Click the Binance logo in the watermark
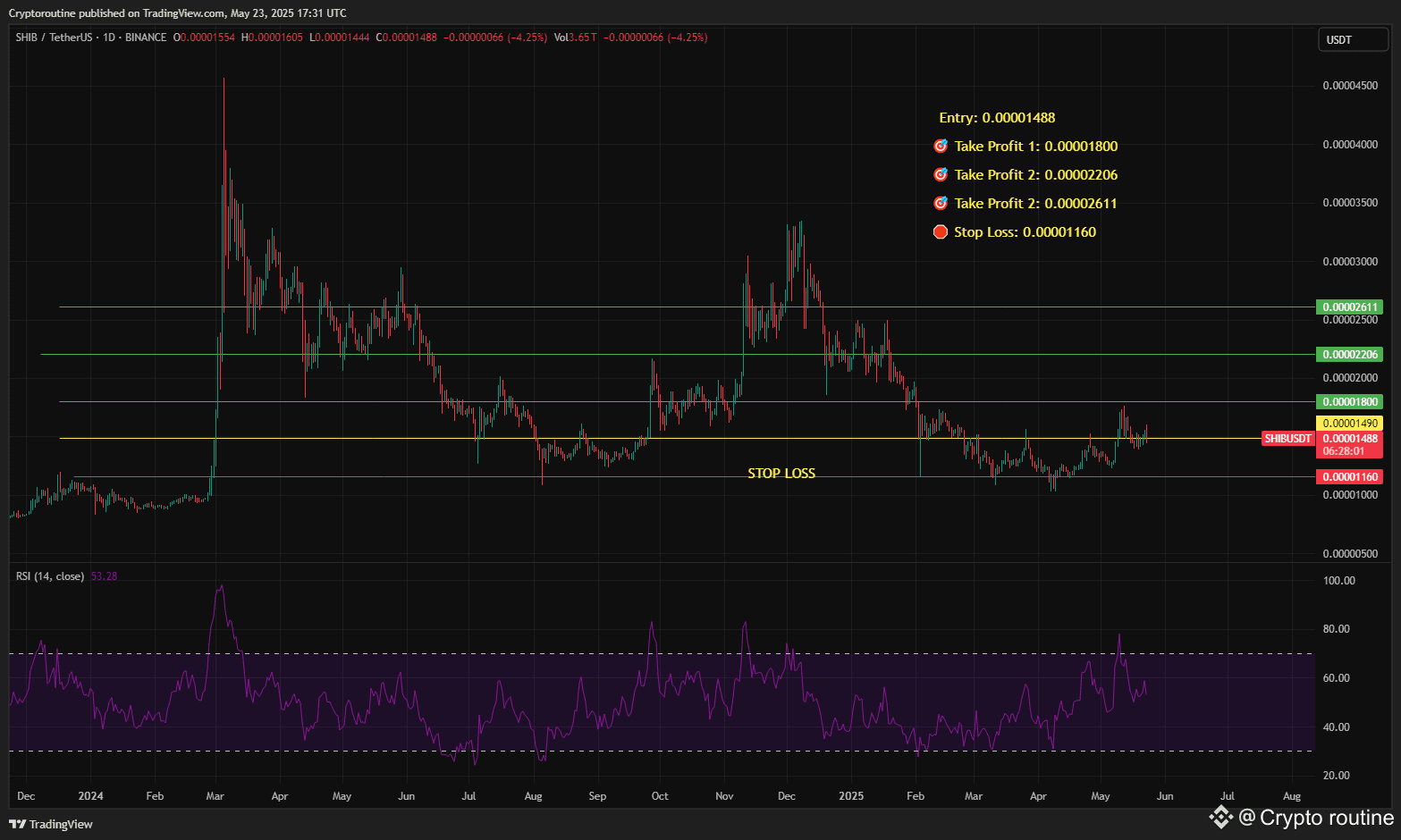Image resolution: width=1401 pixels, height=840 pixels. tap(1220, 817)
